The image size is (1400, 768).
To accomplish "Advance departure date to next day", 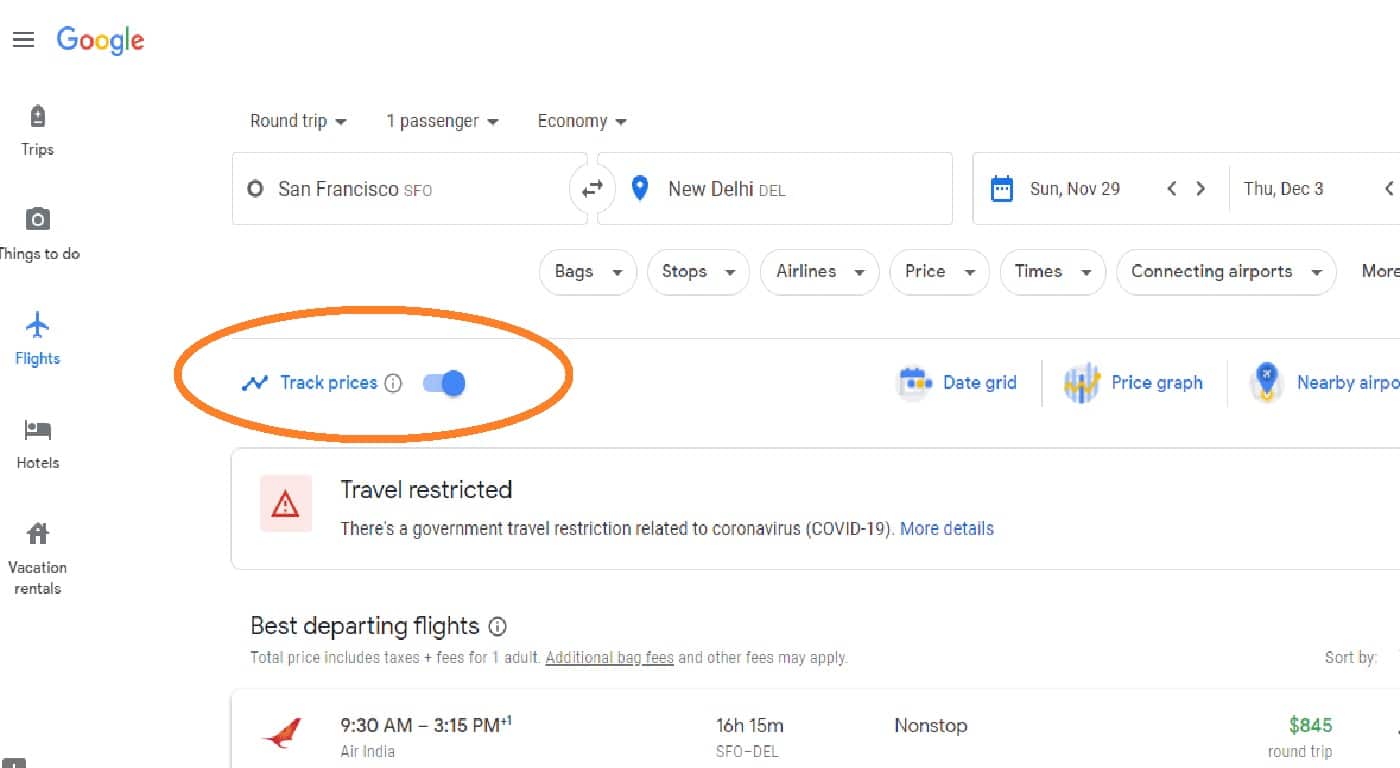I will click(1200, 188).
